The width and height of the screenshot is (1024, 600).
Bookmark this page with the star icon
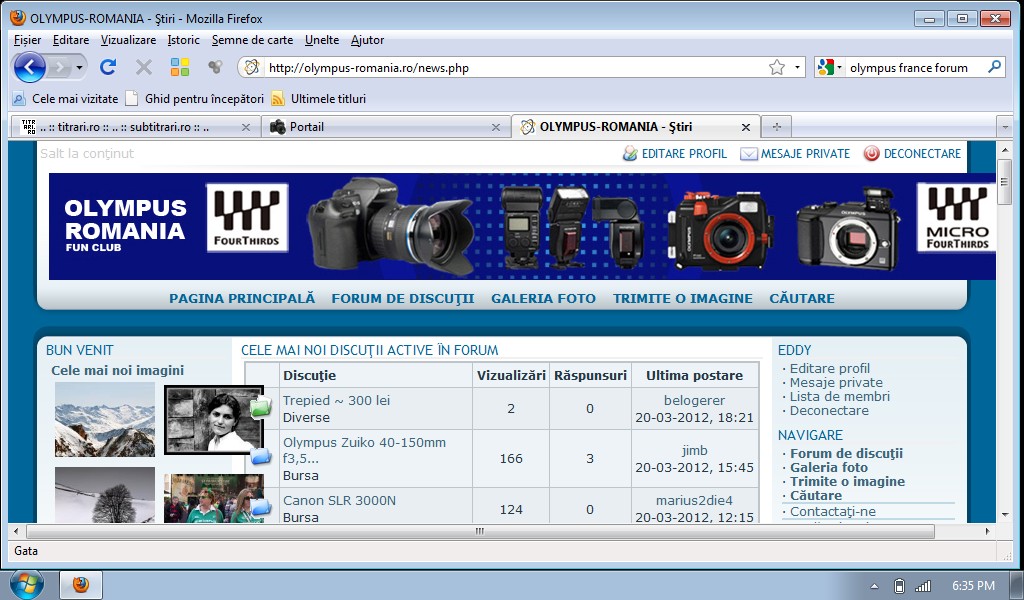(776, 67)
